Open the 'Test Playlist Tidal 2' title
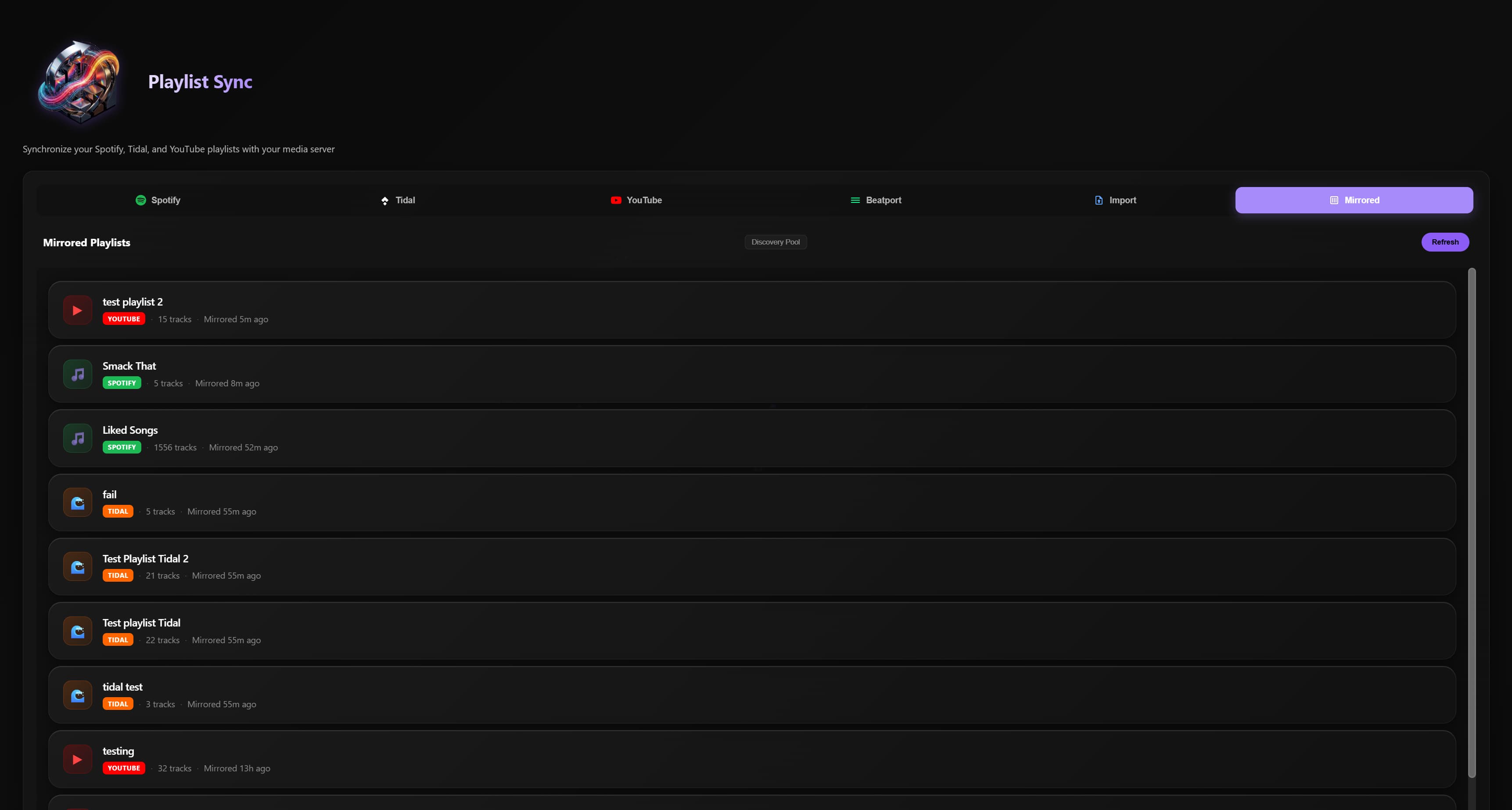This screenshot has height=810, width=1512. click(x=146, y=559)
